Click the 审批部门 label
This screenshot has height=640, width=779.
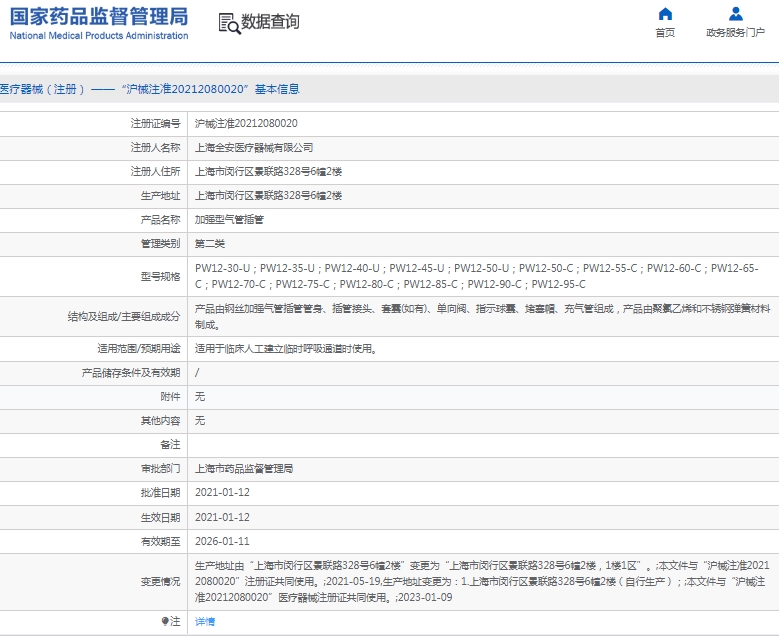point(160,469)
